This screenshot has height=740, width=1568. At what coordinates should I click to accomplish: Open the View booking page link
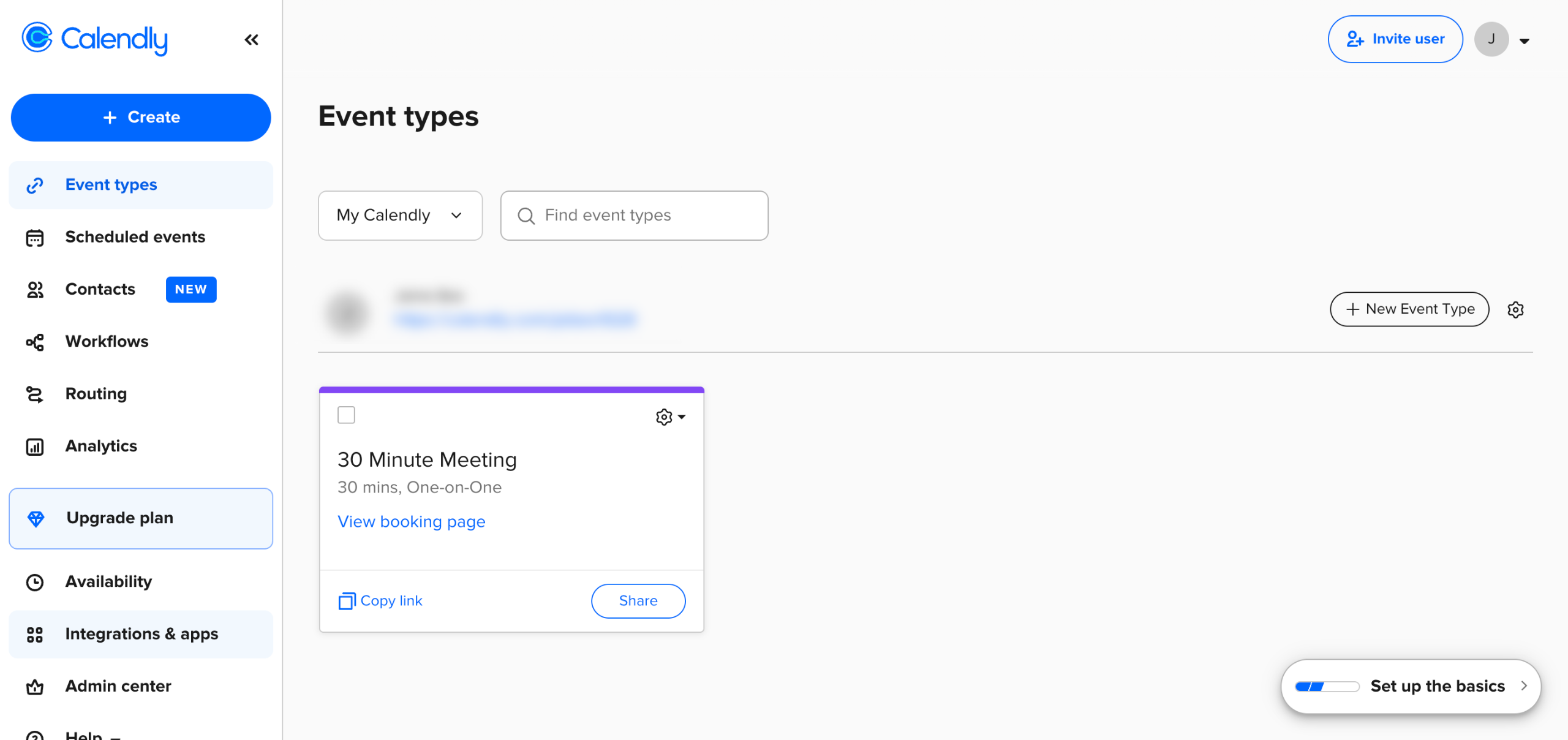411,521
